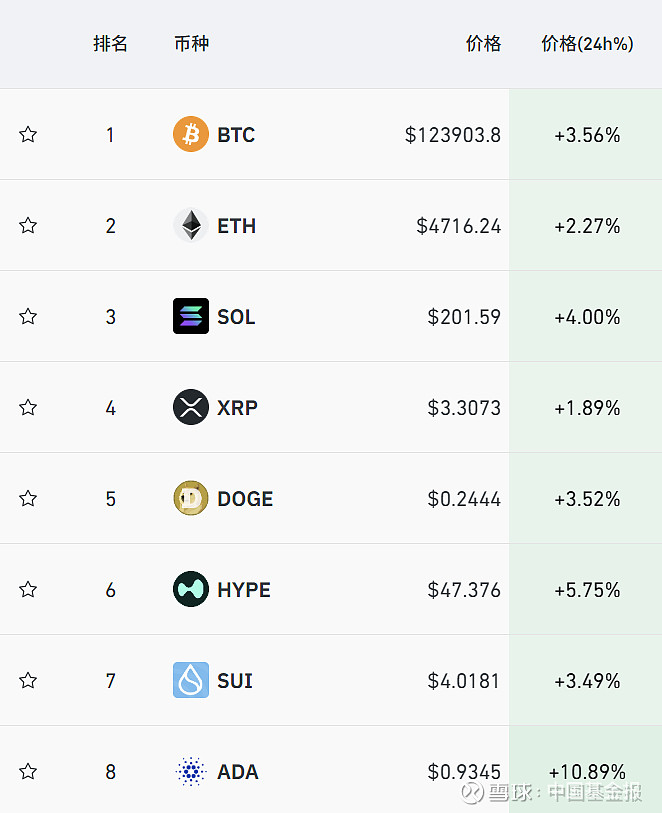The height and width of the screenshot is (813, 662).
Task: Star the DOGE row as favorite
Action: (28, 498)
